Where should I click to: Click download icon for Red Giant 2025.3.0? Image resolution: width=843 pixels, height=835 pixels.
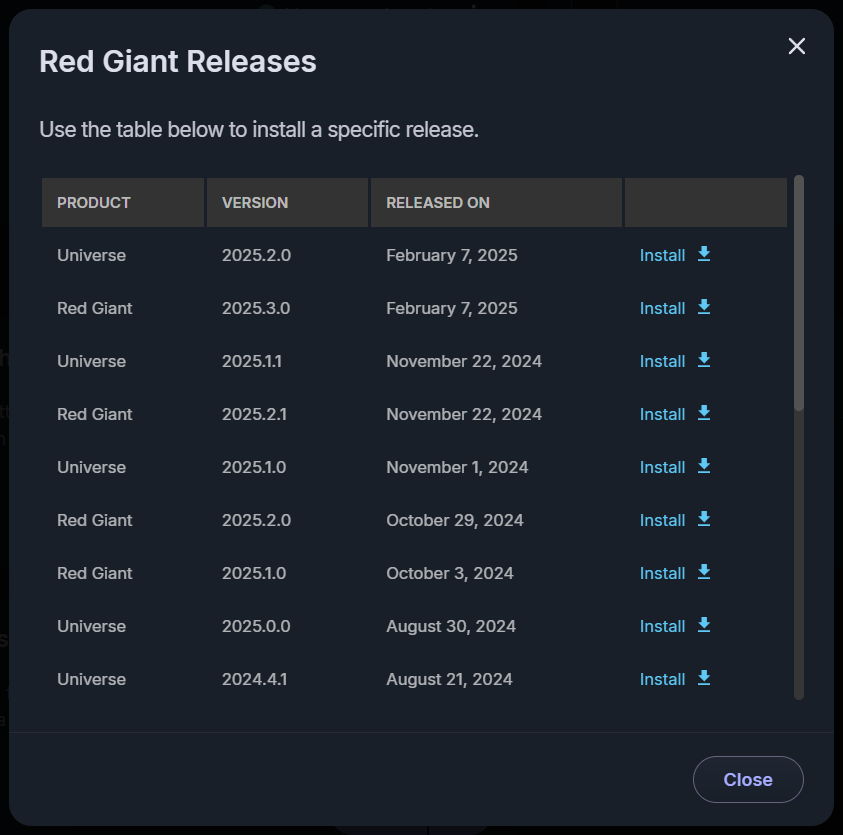click(704, 307)
